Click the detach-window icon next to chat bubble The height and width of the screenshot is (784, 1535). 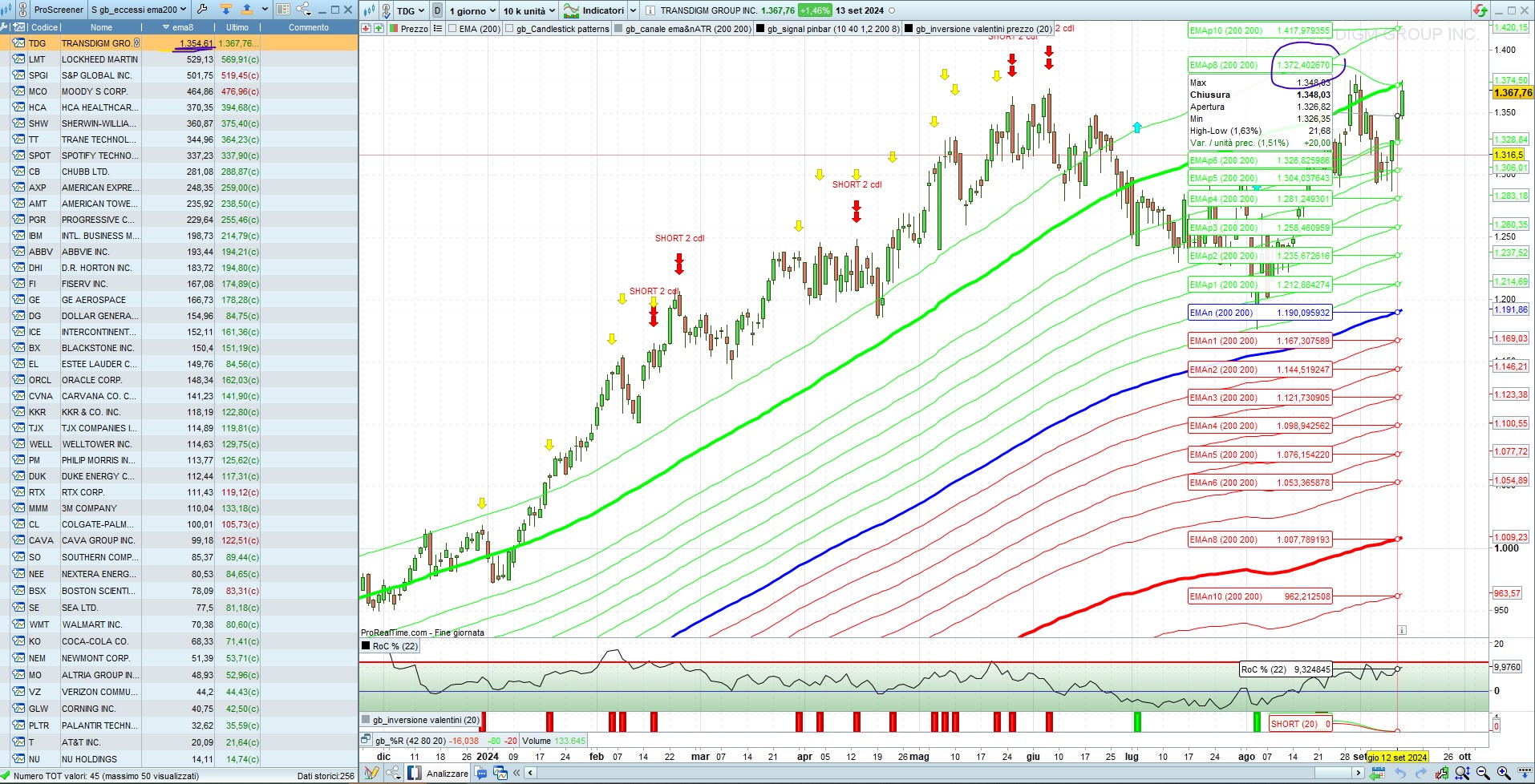500,773
